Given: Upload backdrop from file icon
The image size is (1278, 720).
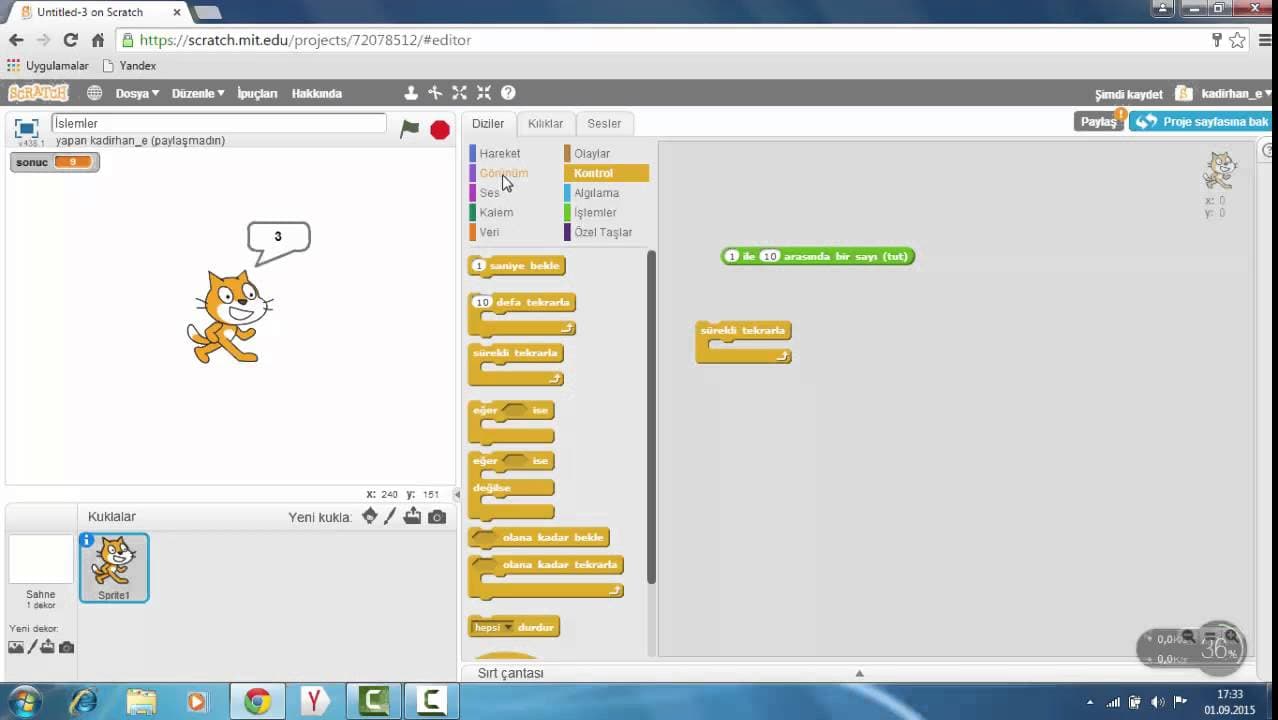Looking at the screenshot, I should pyautogui.click(x=48, y=647).
